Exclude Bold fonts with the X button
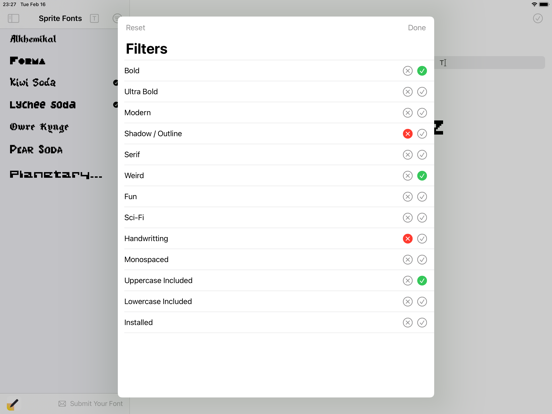This screenshot has width=552, height=414. coord(407,71)
